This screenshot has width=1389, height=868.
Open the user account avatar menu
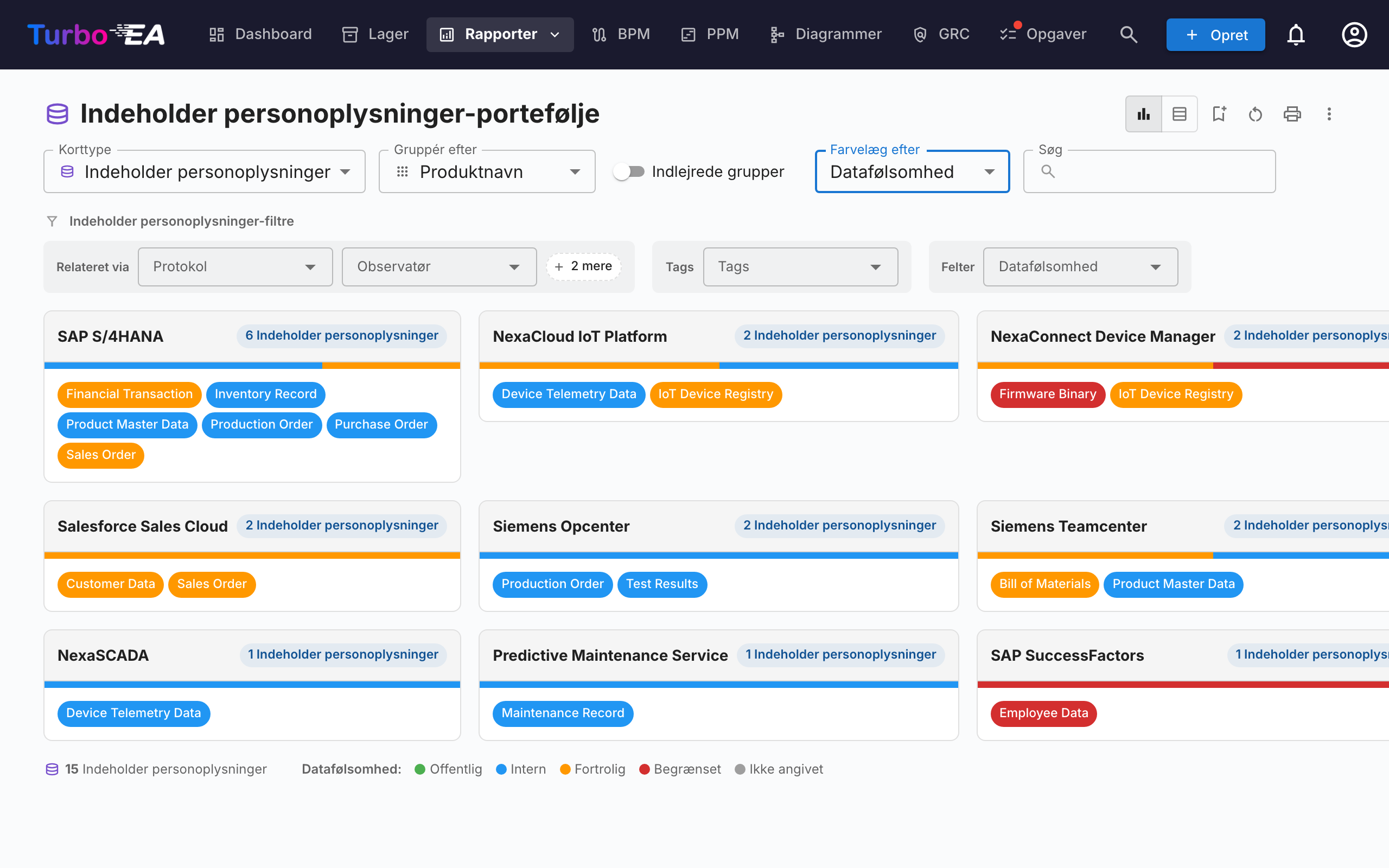pos(1354,34)
